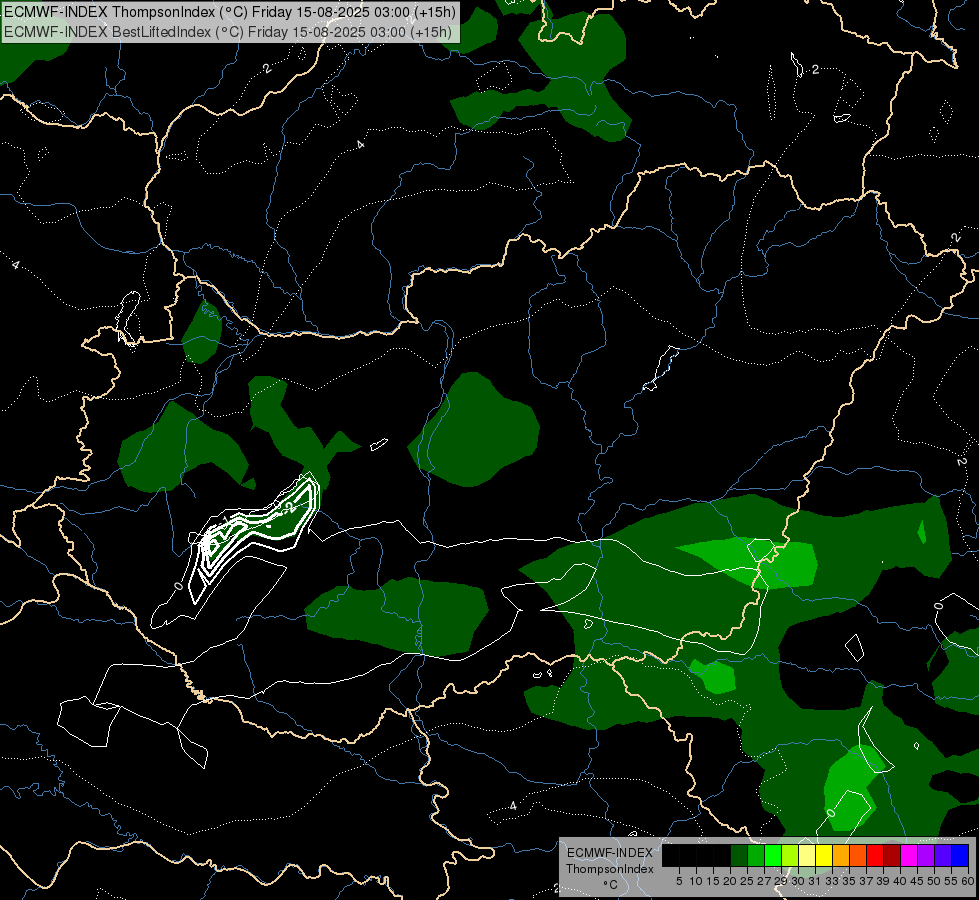Click the legend tick value '10'

(x=696, y=881)
